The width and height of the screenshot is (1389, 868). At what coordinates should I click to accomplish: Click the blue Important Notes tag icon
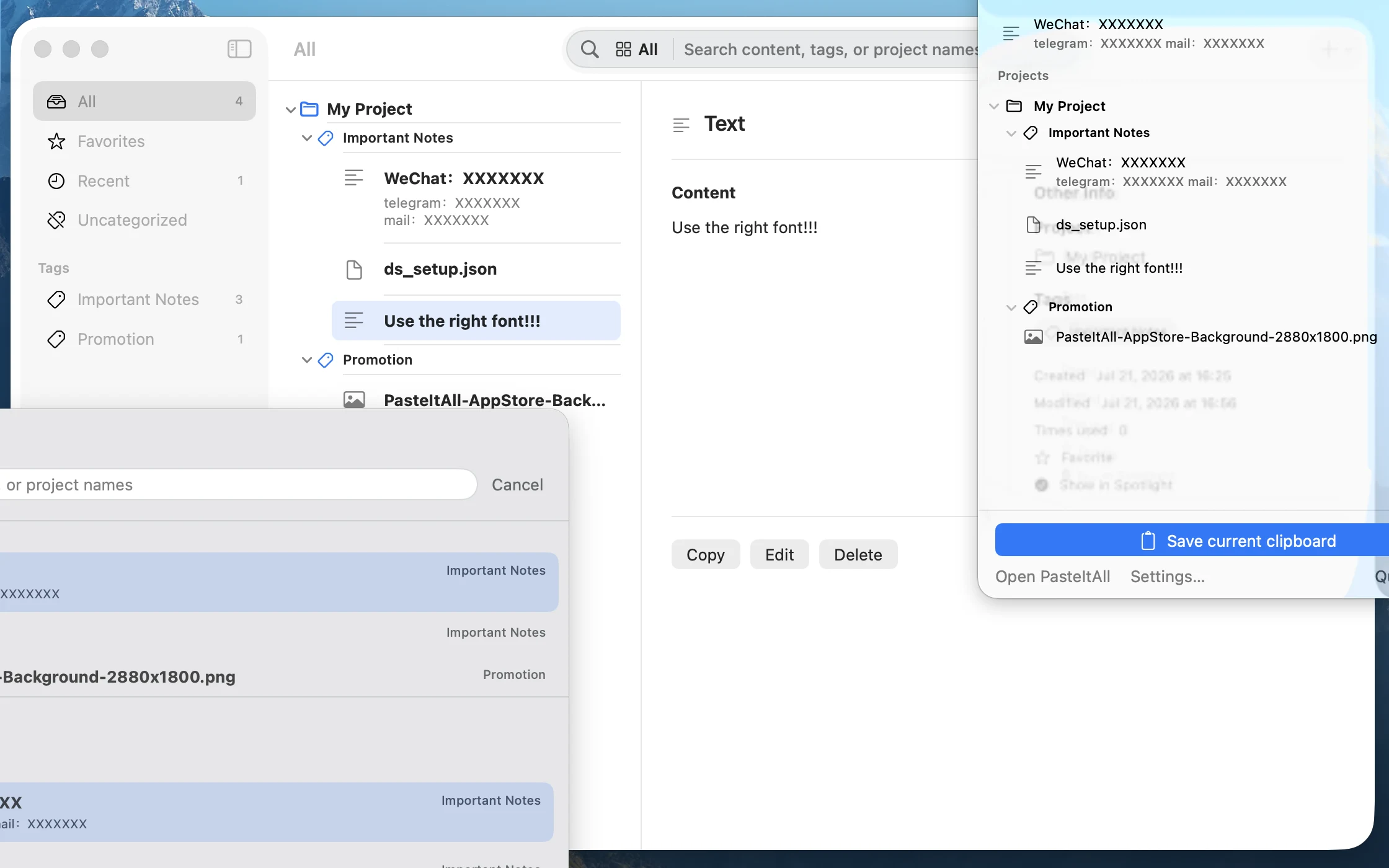(326, 138)
